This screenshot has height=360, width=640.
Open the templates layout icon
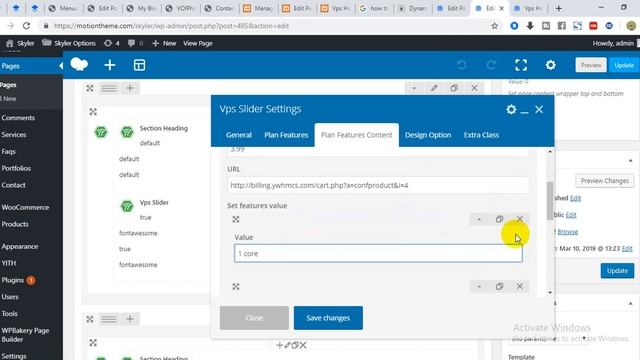139,65
